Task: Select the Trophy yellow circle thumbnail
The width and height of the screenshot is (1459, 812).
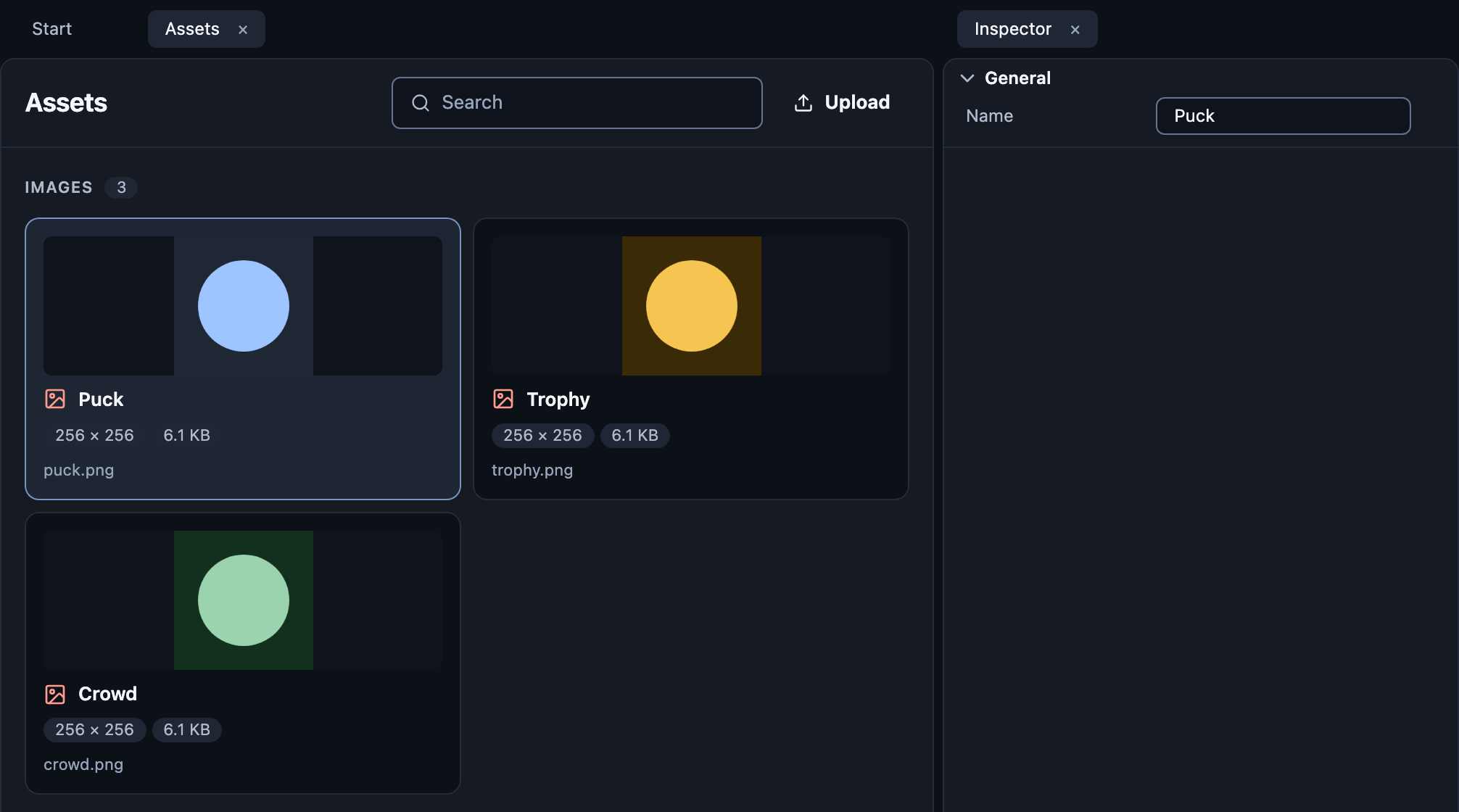Action: tap(692, 306)
